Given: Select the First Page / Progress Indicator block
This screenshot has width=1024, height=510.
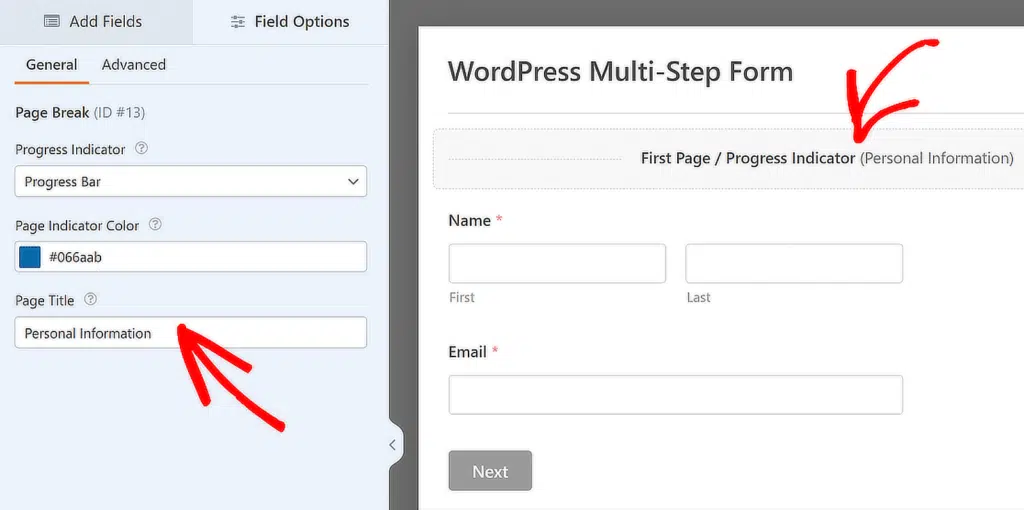Looking at the screenshot, I should coord(729,159).
